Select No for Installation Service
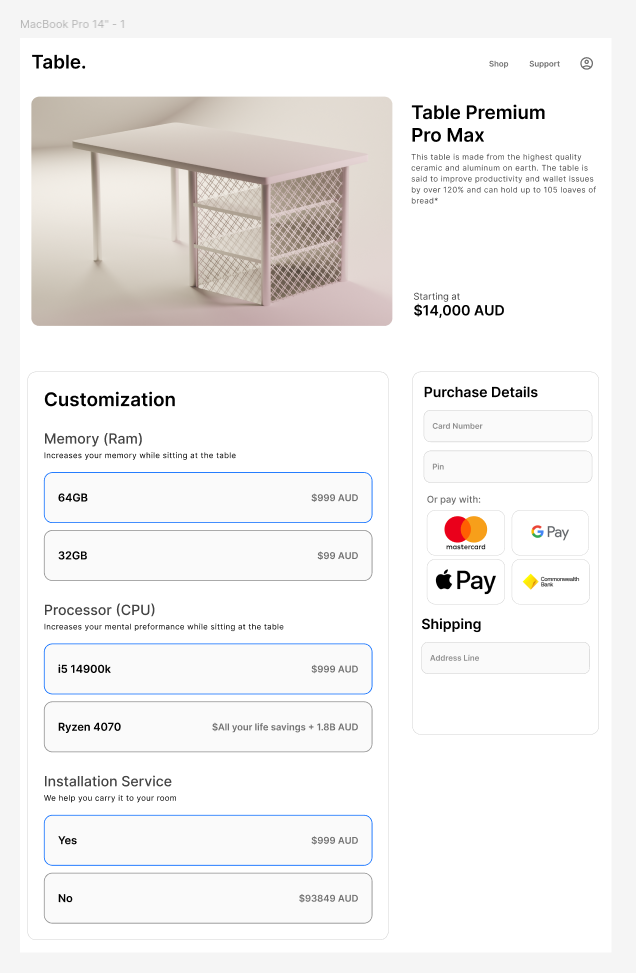 pyautogui.click(x=208, y=898)
